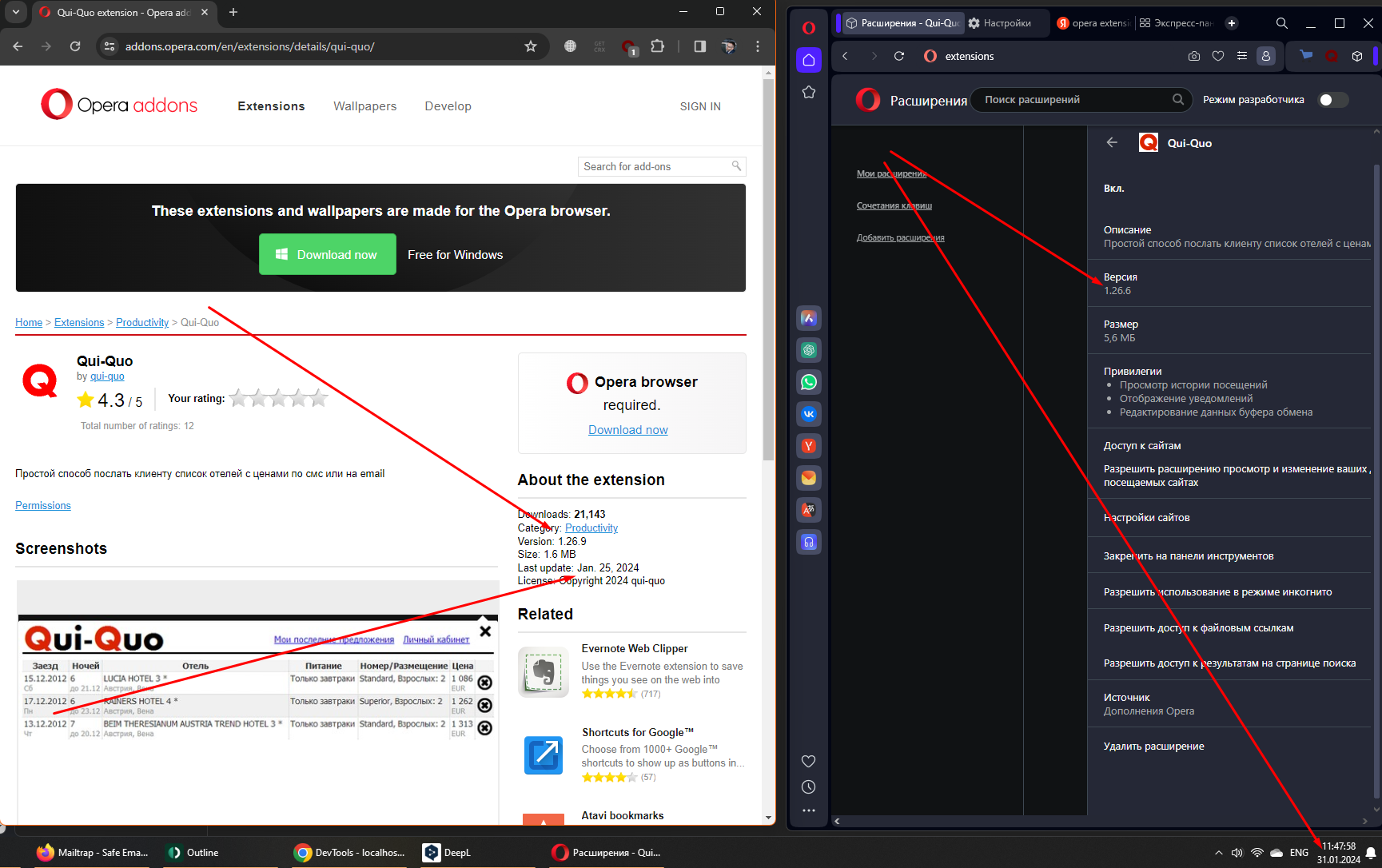The width and height of the screenshot is (1382, 868).
Task: Open WhatsApp in Opera sidebar
Action: (809, 382)
